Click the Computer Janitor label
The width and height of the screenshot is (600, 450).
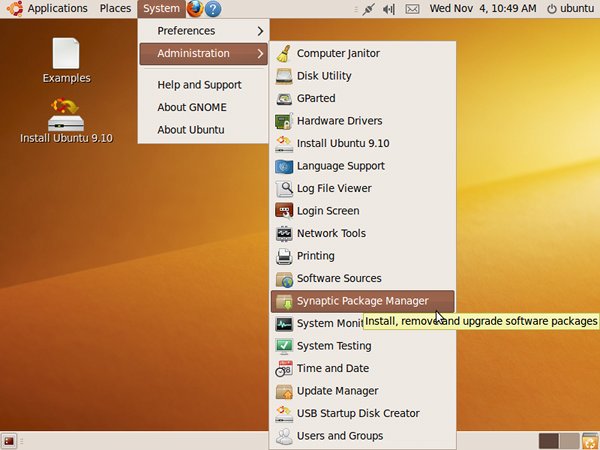pyautogui.click(x=338, y=53)
